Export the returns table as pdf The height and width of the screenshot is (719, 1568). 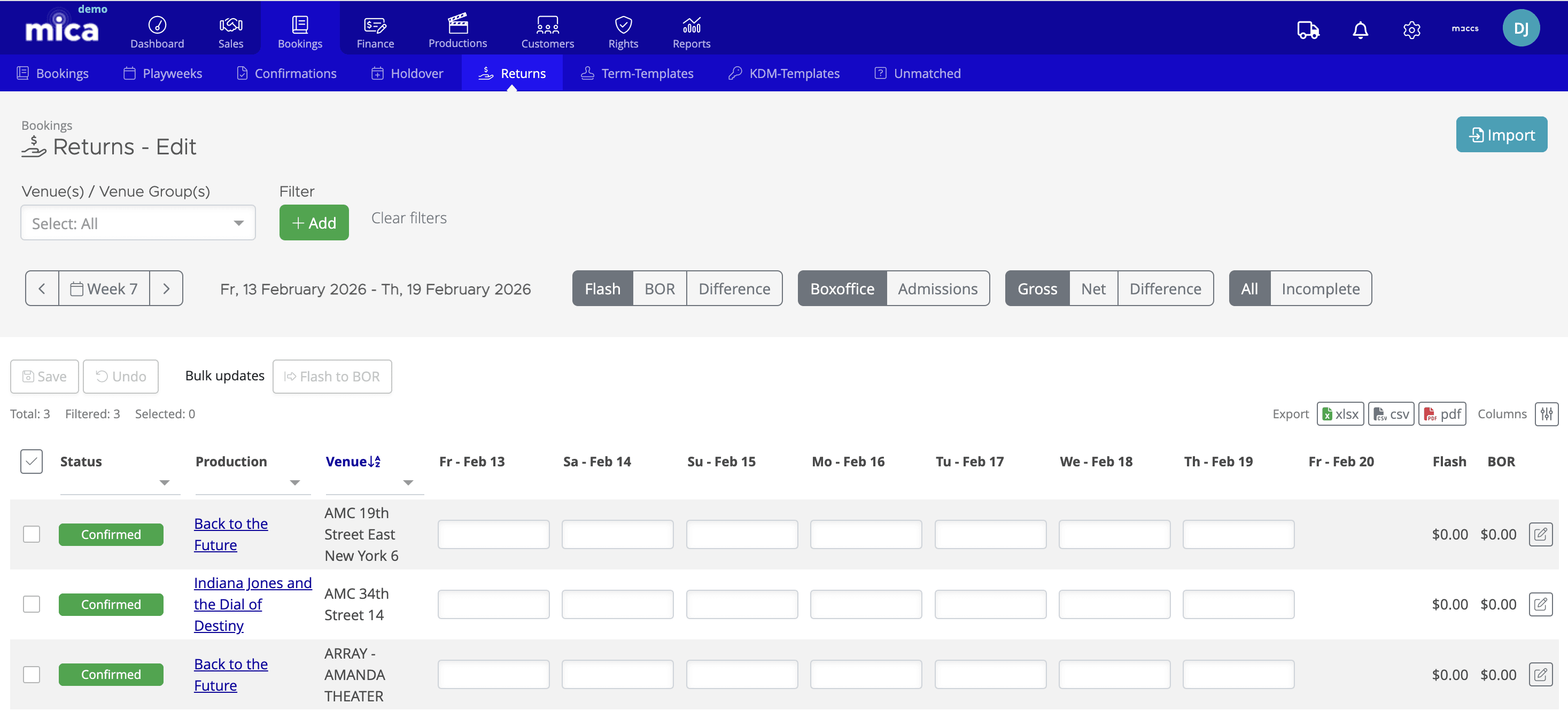pos(1442,413)
